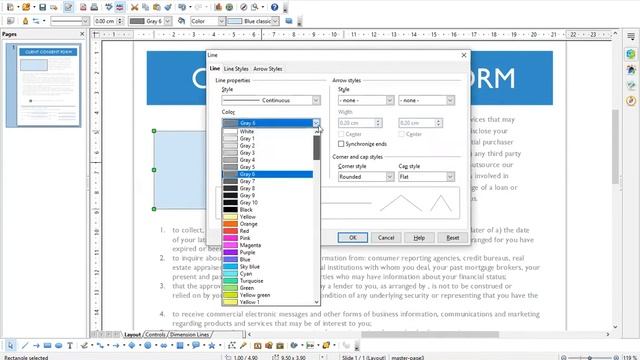
Task: Switch to the Dimension Lines layer tab
Action: (189, 334)
